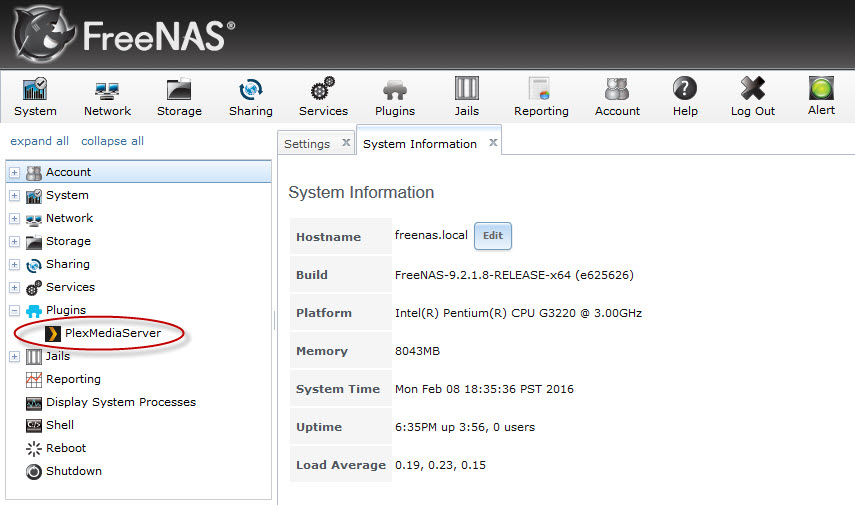Open the Plugins toolbar icon

pos(395,90)
